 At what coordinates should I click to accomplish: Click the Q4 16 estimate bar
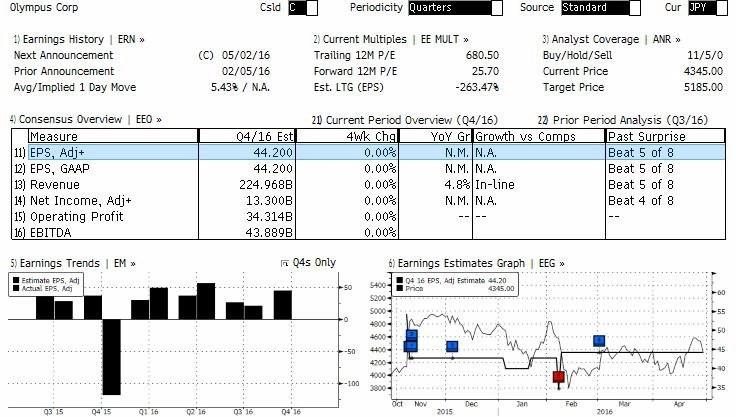pyautogui.click(x=283, y=305)
